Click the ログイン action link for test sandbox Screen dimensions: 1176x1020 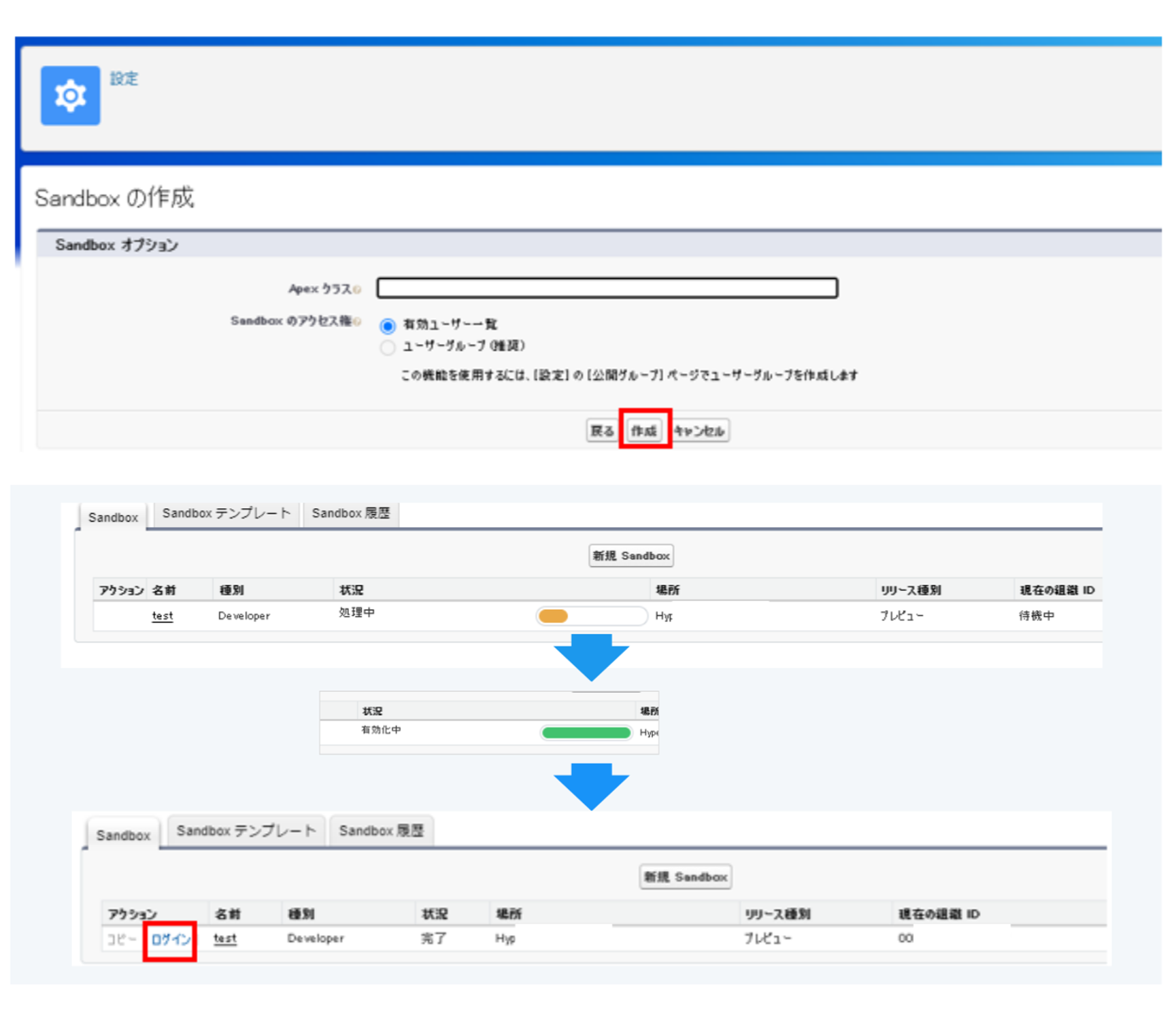click(170, 938)
